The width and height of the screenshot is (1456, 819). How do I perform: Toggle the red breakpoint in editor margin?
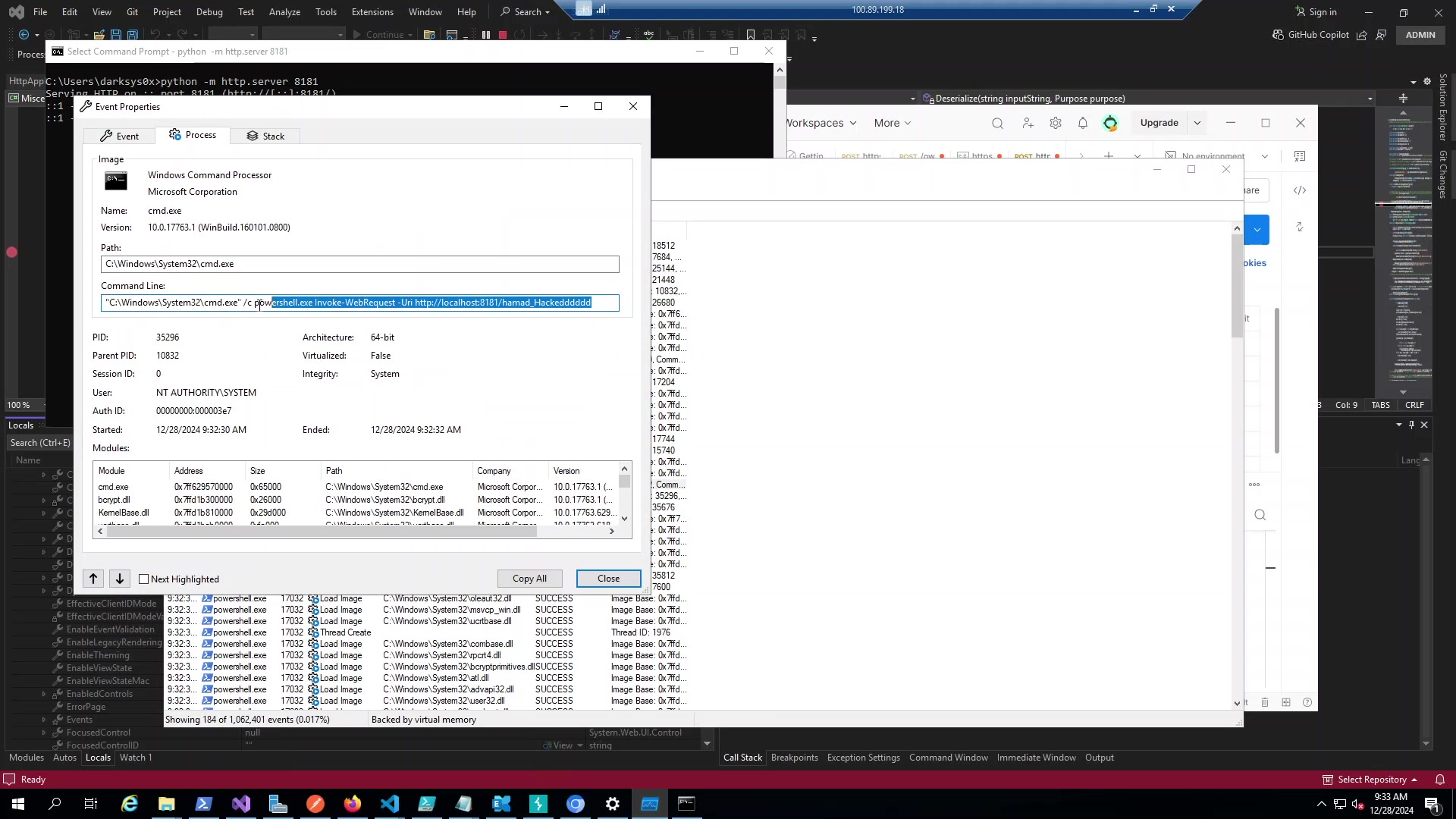coord(11,253)
